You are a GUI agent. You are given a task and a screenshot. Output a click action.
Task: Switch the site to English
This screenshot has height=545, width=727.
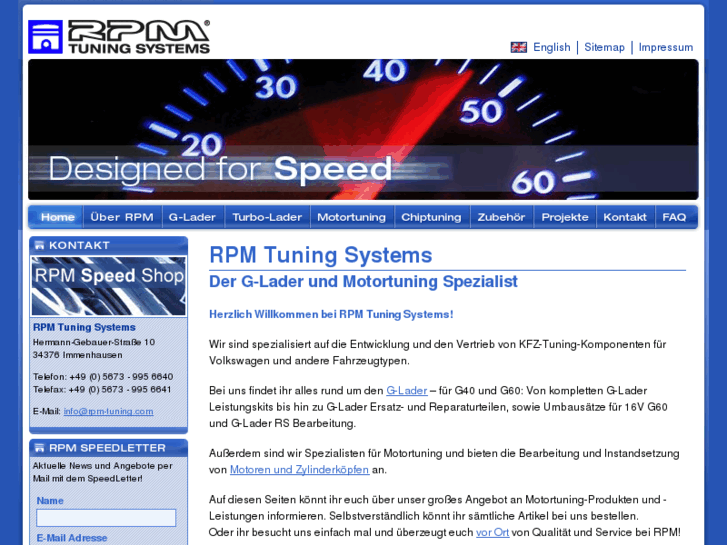click(551, 47)
